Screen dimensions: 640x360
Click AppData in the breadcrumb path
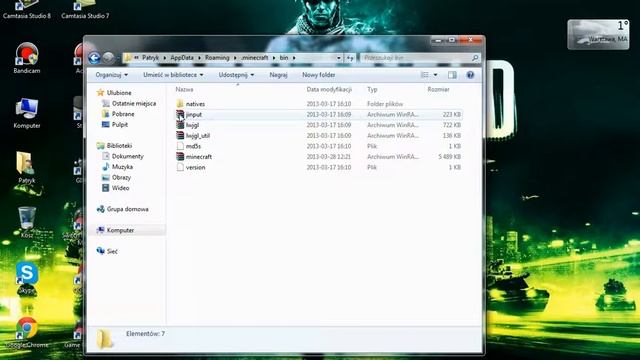[182, 58]
